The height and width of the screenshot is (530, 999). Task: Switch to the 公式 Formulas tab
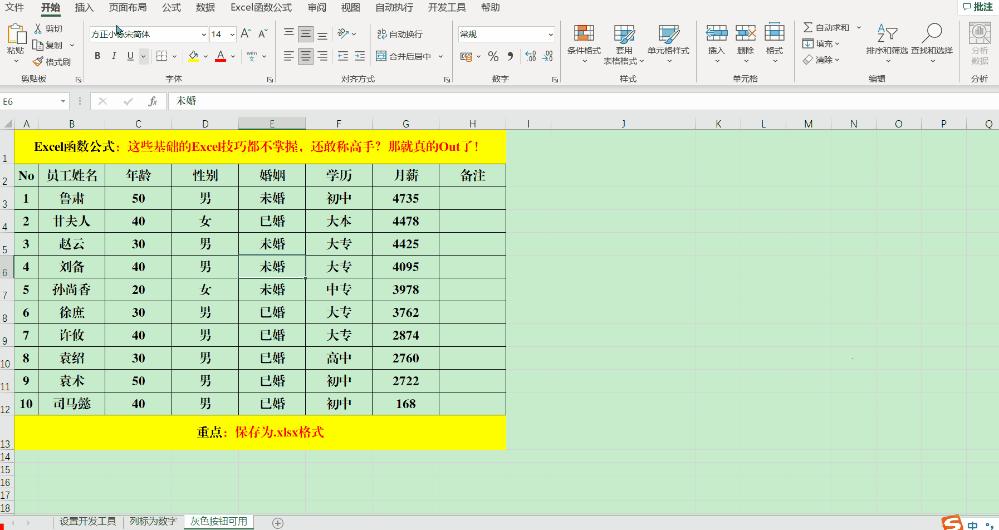[x=171, y=8]
